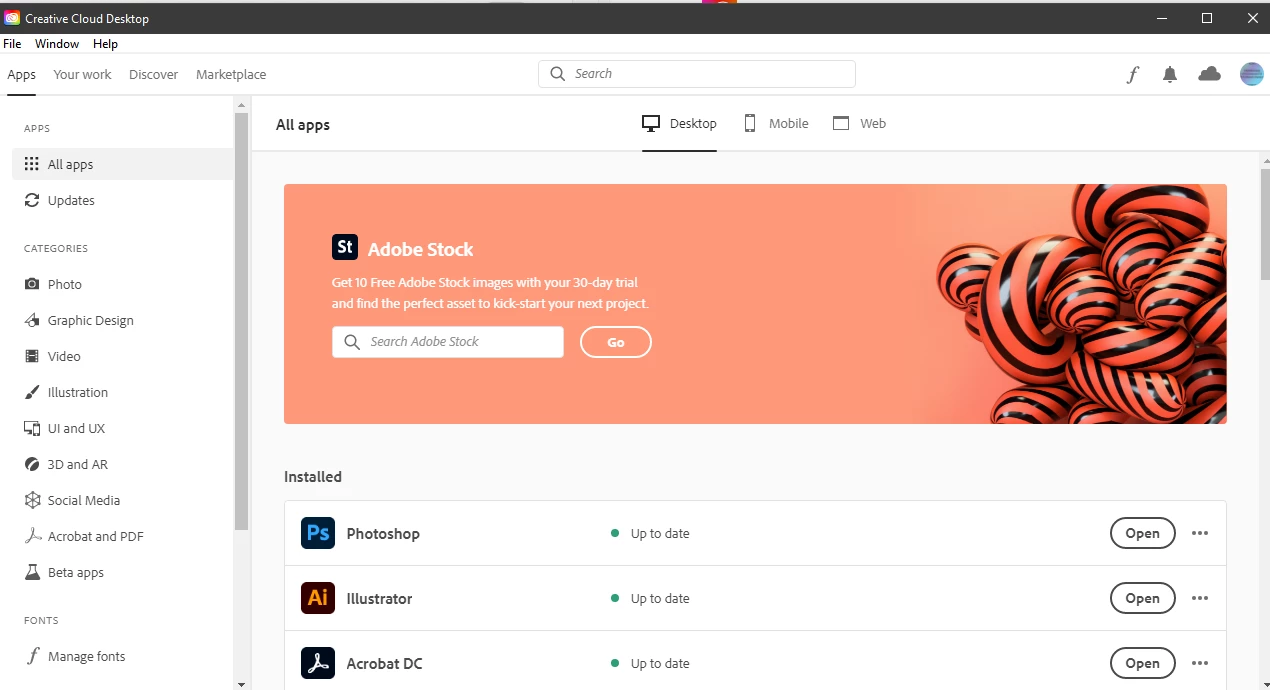Click the sidebar scrollbar up arrow
The height and width of the screenshot is (690, 1270).
pyautogui.click(x=241, y=103)
